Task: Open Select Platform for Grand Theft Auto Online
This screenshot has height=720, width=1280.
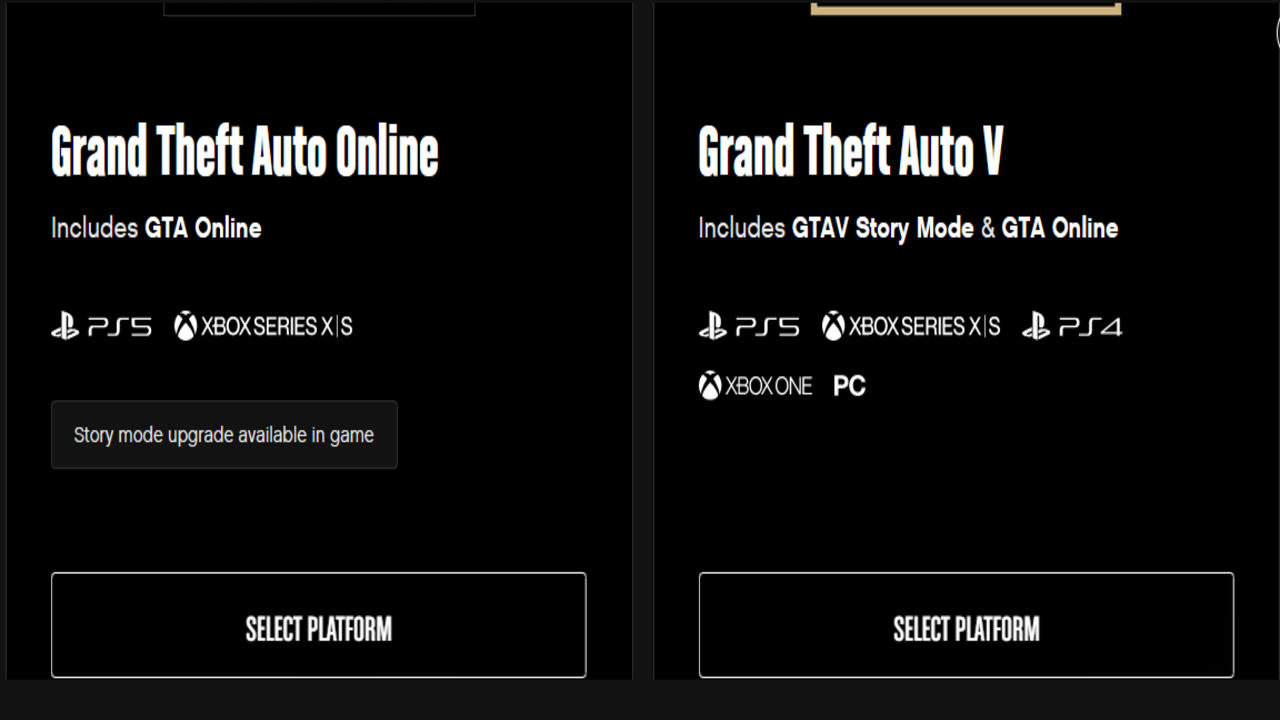Action: [x=318, y=625]
